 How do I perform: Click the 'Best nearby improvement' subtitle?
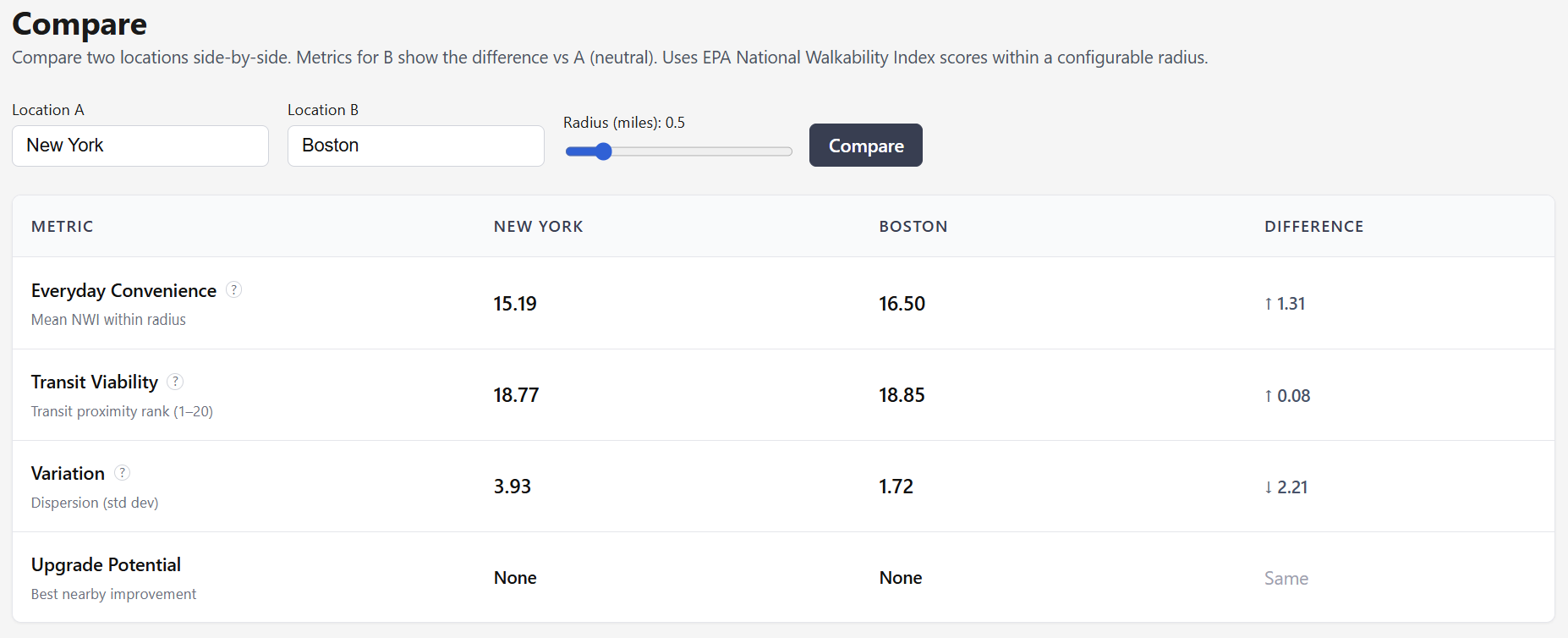pyautogui.click(x=113, y=594)
